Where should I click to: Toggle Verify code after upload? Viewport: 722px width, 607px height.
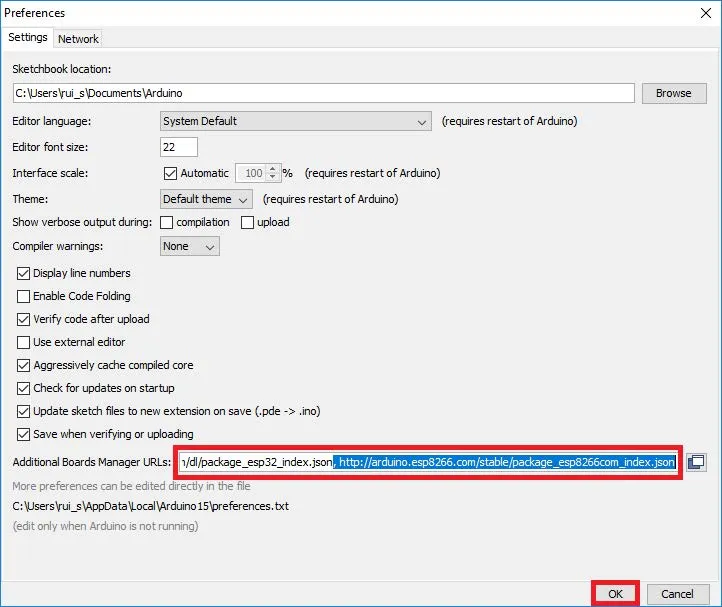tap(24, 319)
